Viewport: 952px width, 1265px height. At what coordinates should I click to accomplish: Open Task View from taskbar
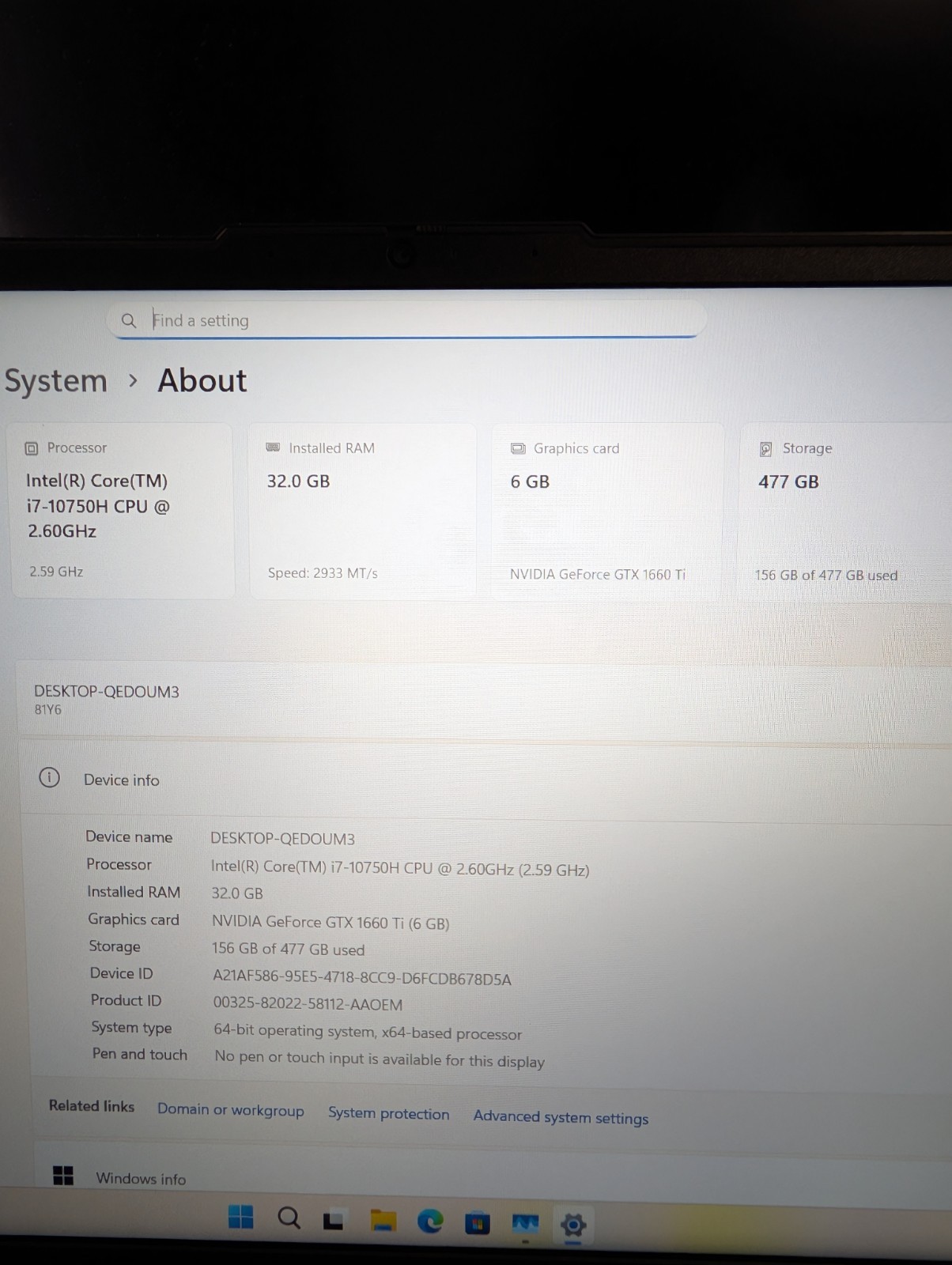click(x=334, y=1222)
